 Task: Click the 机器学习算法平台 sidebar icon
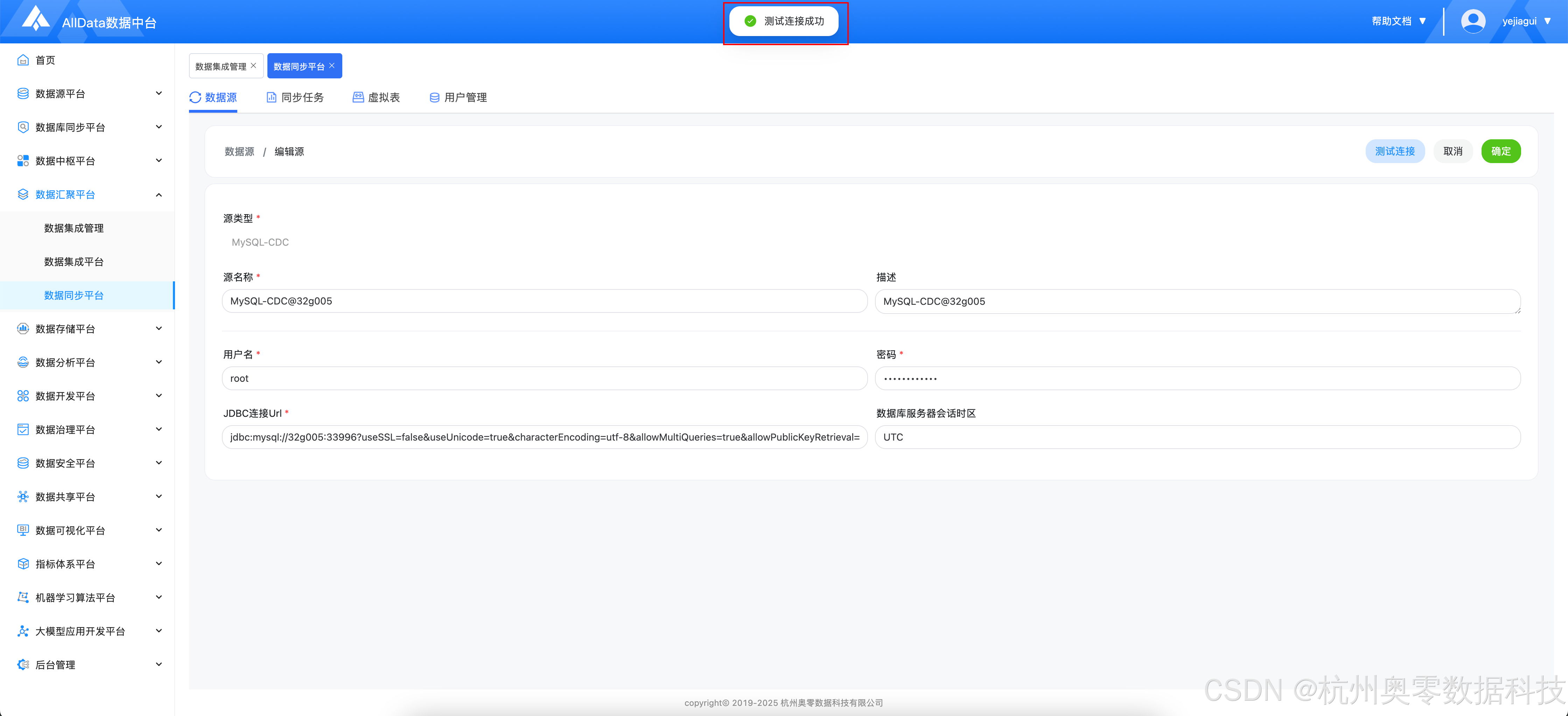pyautogui.click(x=23, y=597)
